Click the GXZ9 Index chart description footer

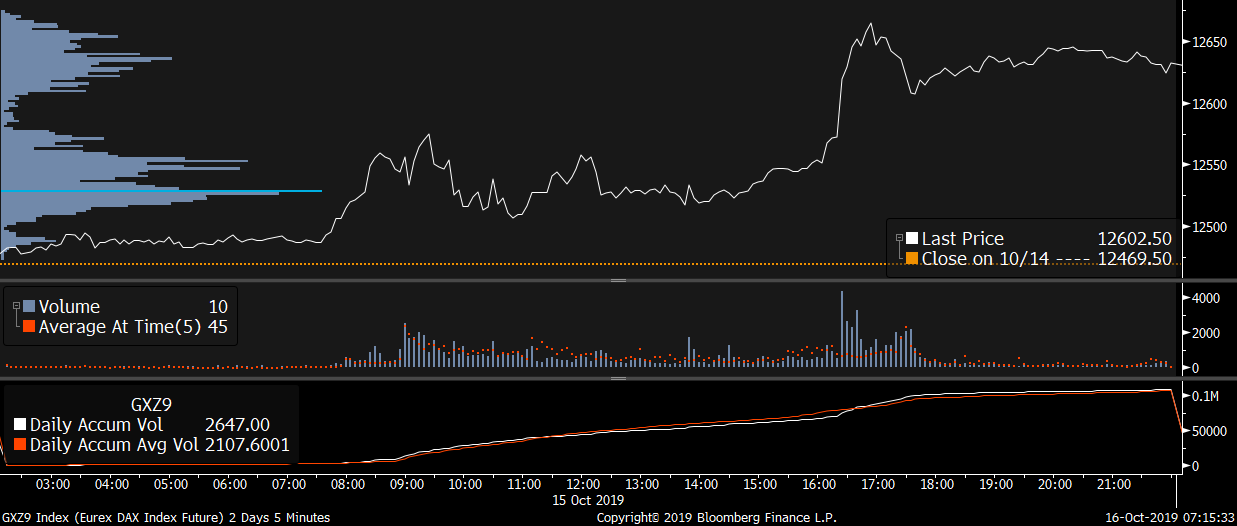[167, 518]
